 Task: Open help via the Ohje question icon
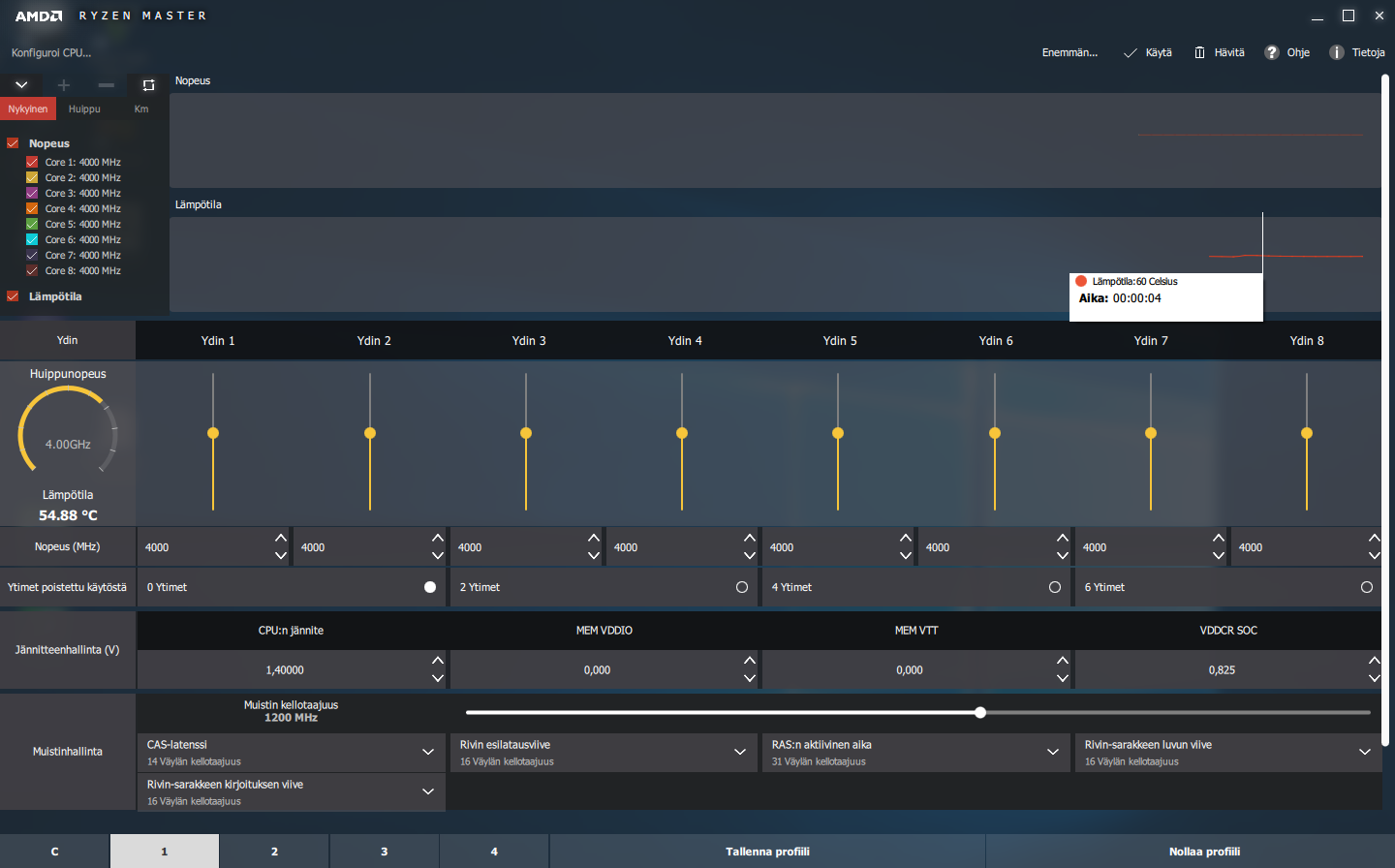1272,52
